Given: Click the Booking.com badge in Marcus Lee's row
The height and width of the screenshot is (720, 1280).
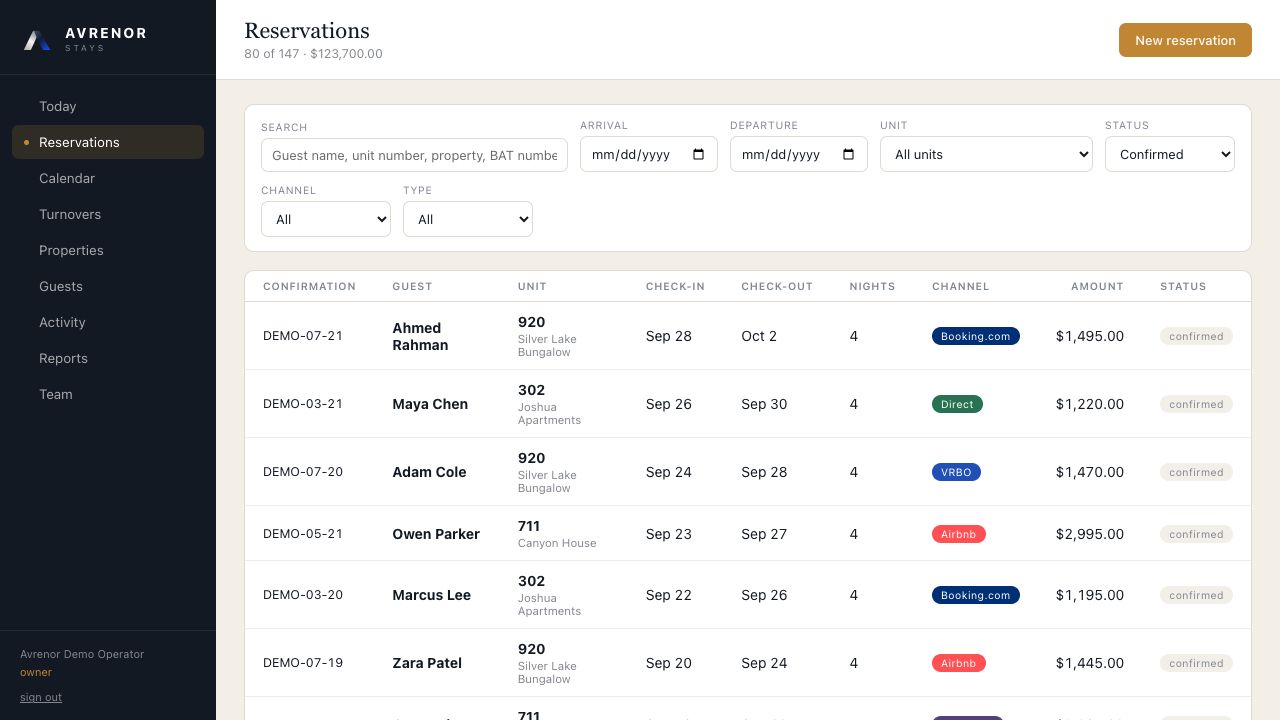Looking at the screenshot, I should coord(976,595).
